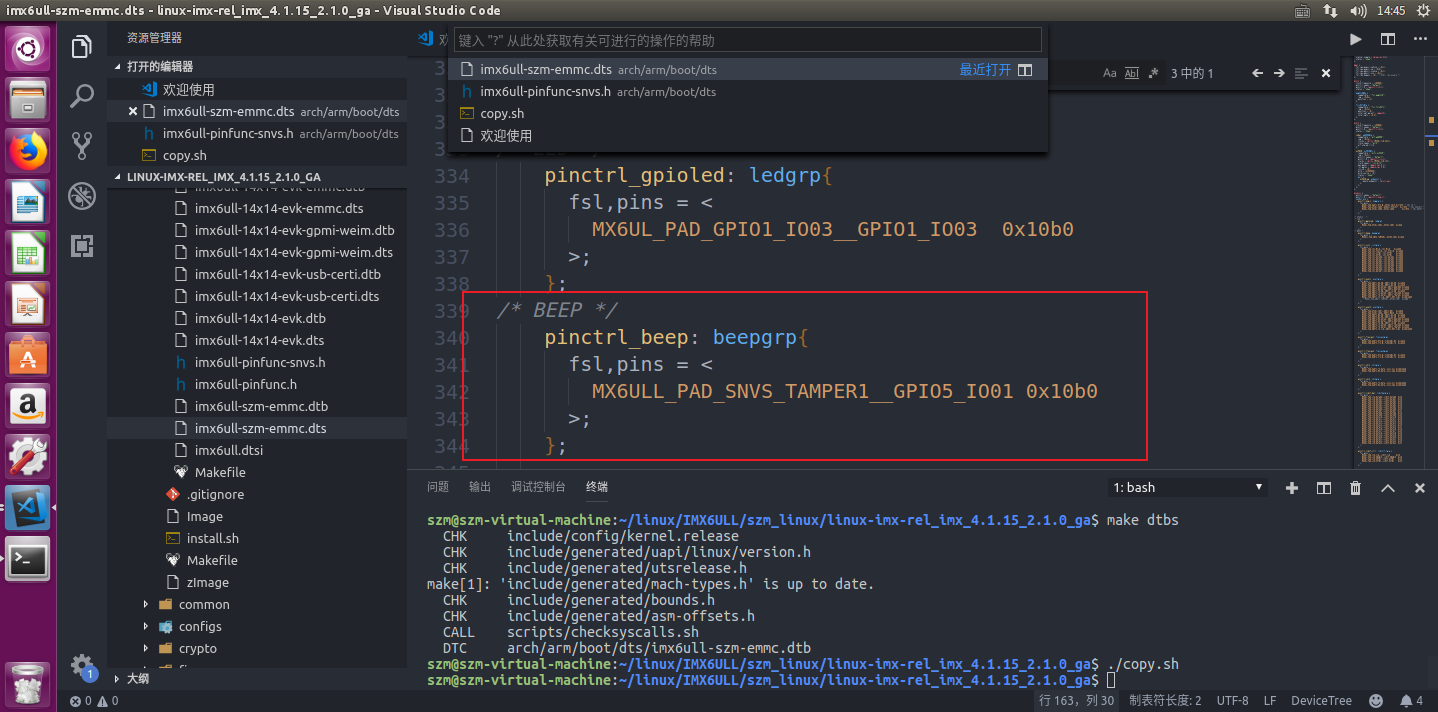The width and height of the screenshot is (1438, 712).
Task: Open install.sh in file tree
Action: click(x=257, y=538)
